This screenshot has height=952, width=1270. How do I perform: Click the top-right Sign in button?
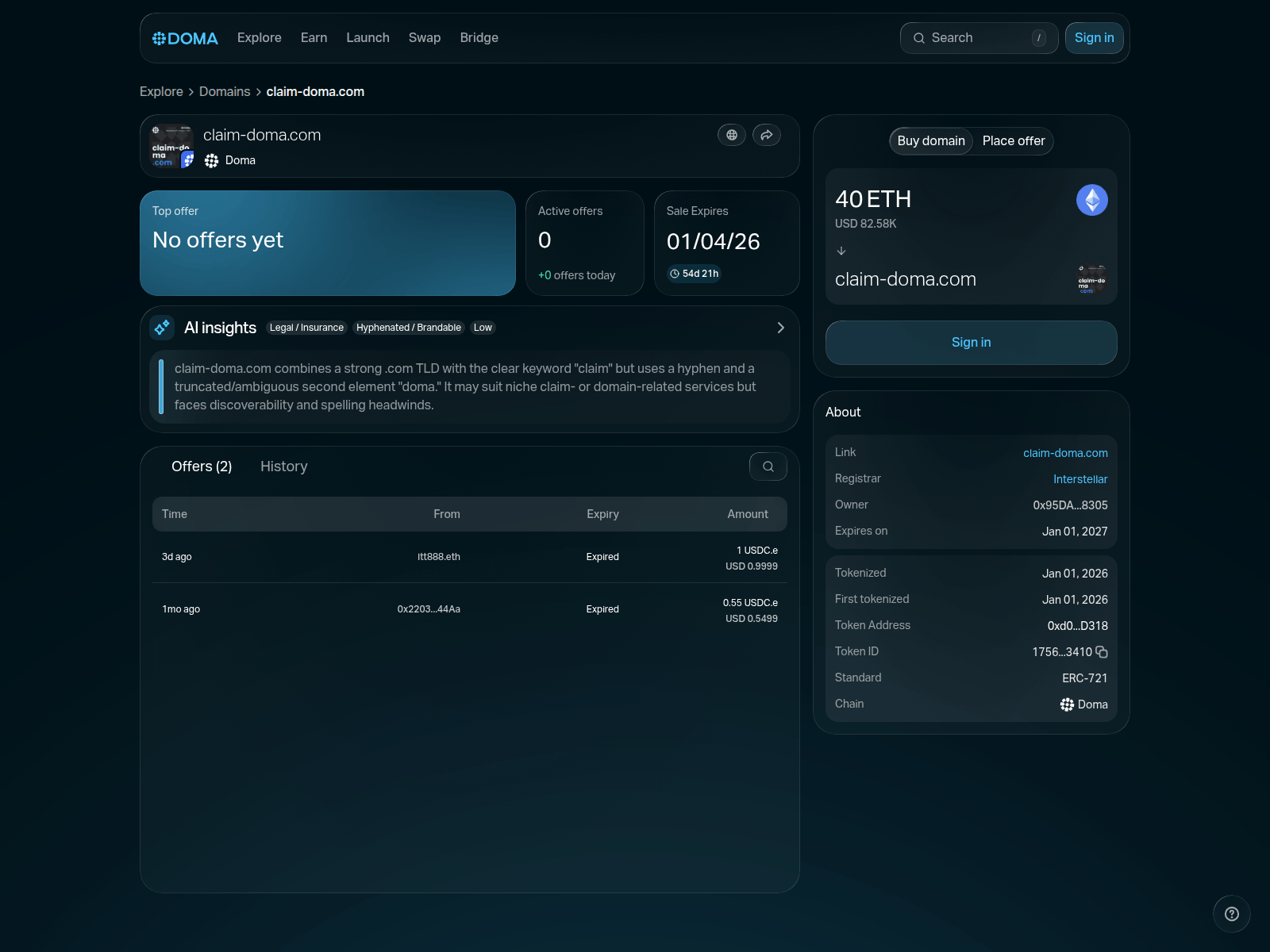tap(1094, 38)
